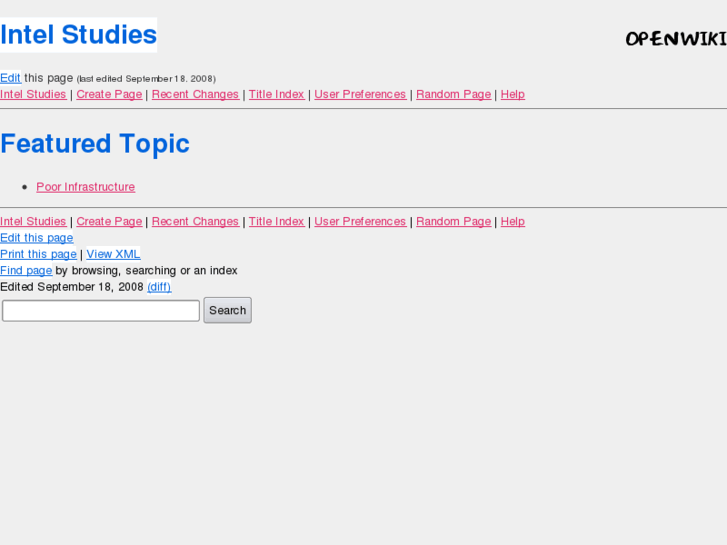The image size is (727, 545).
Task: Click the Find page link
Action: [x=26, y=270]
